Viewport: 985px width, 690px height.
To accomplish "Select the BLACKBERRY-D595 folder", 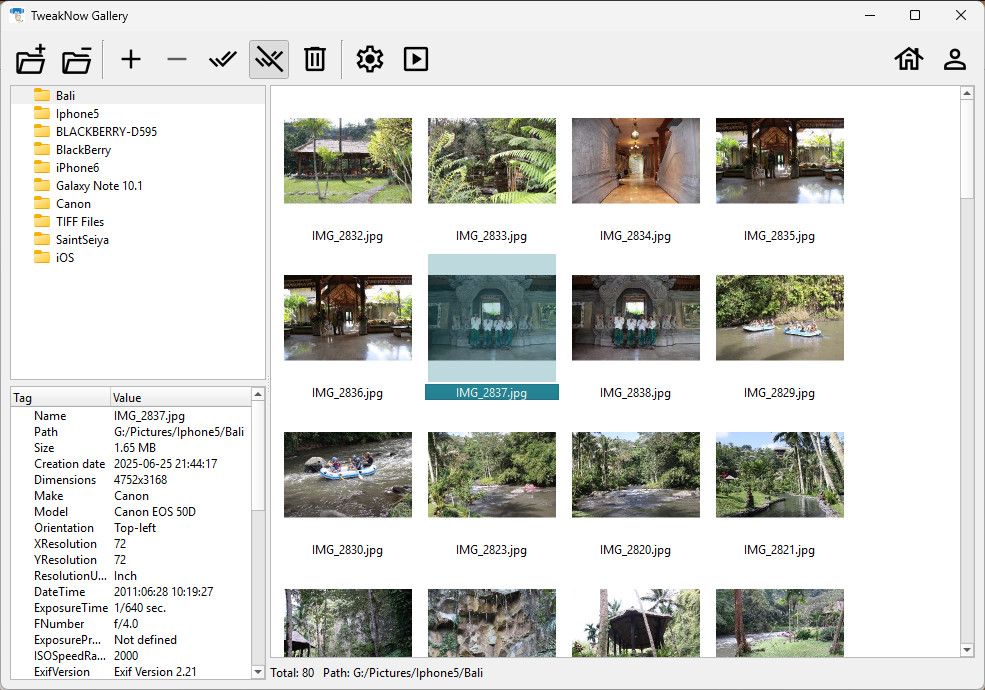I will coord(105,132).
